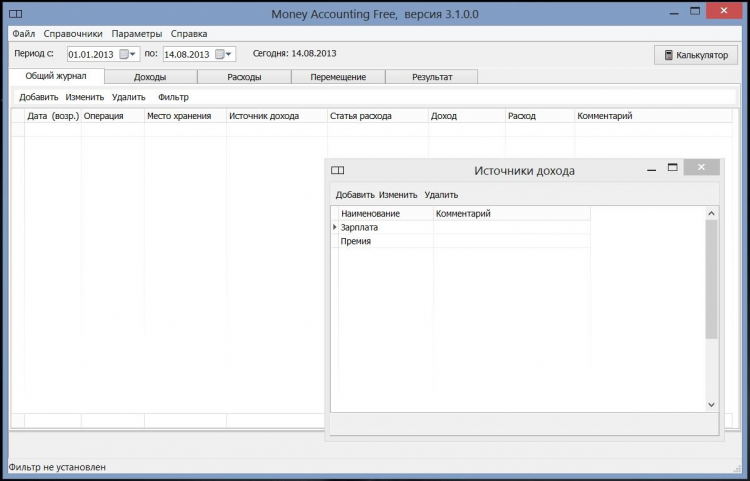Click scroll up arrow in Источники дохода

tap(711, 213)
